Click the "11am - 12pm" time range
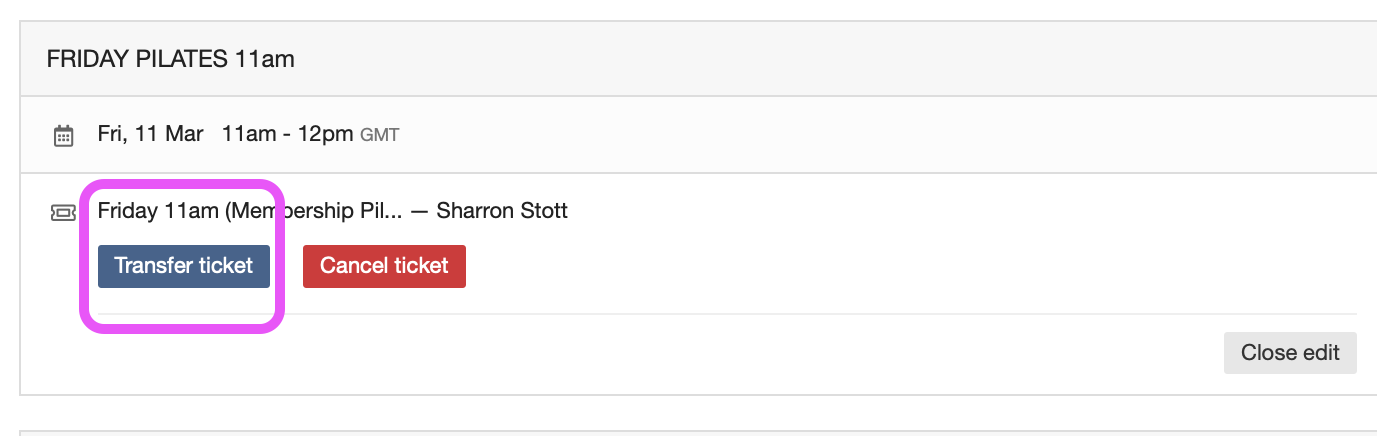 click(288, 134)
